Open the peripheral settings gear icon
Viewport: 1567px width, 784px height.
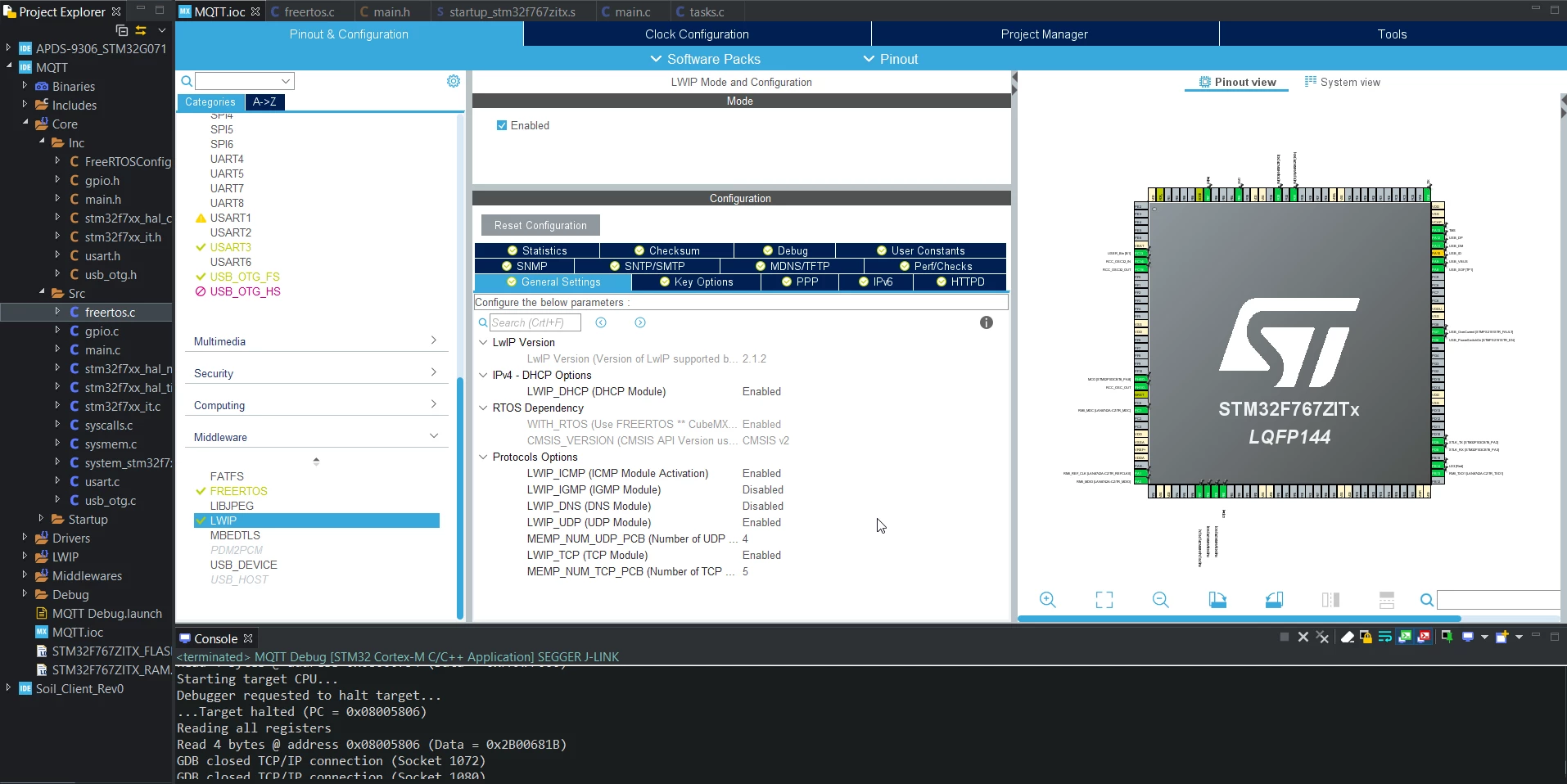point(454,81)
